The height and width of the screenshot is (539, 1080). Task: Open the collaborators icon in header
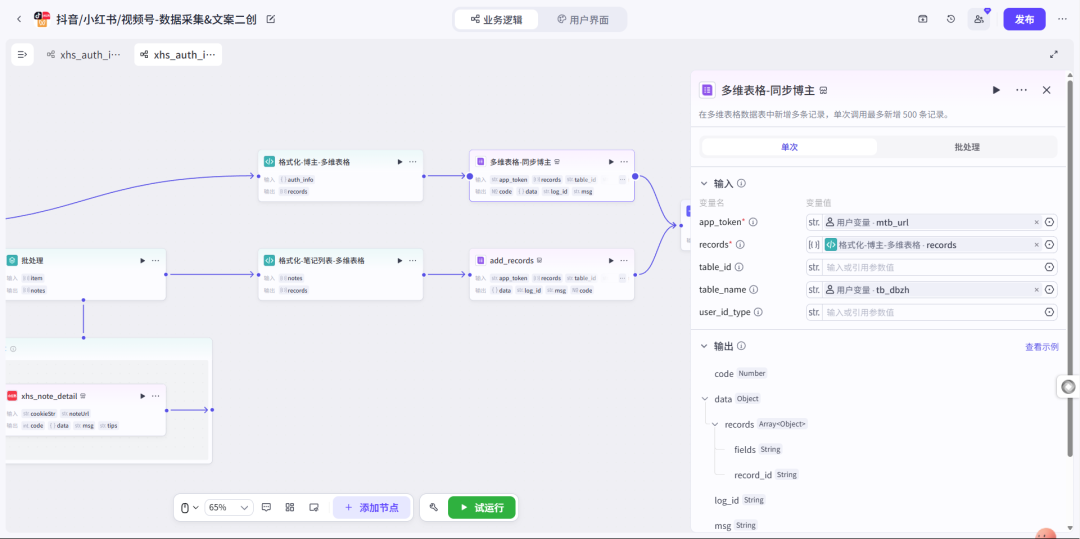pos(979,19)
